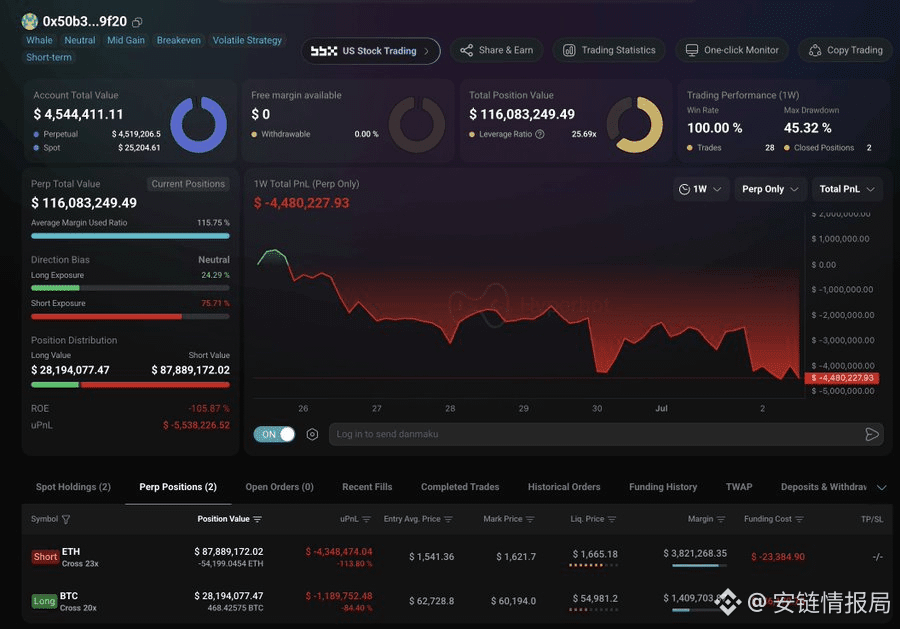Click the Neutral tag
Viewport: 900px width, 629px height.
[80, 40]
